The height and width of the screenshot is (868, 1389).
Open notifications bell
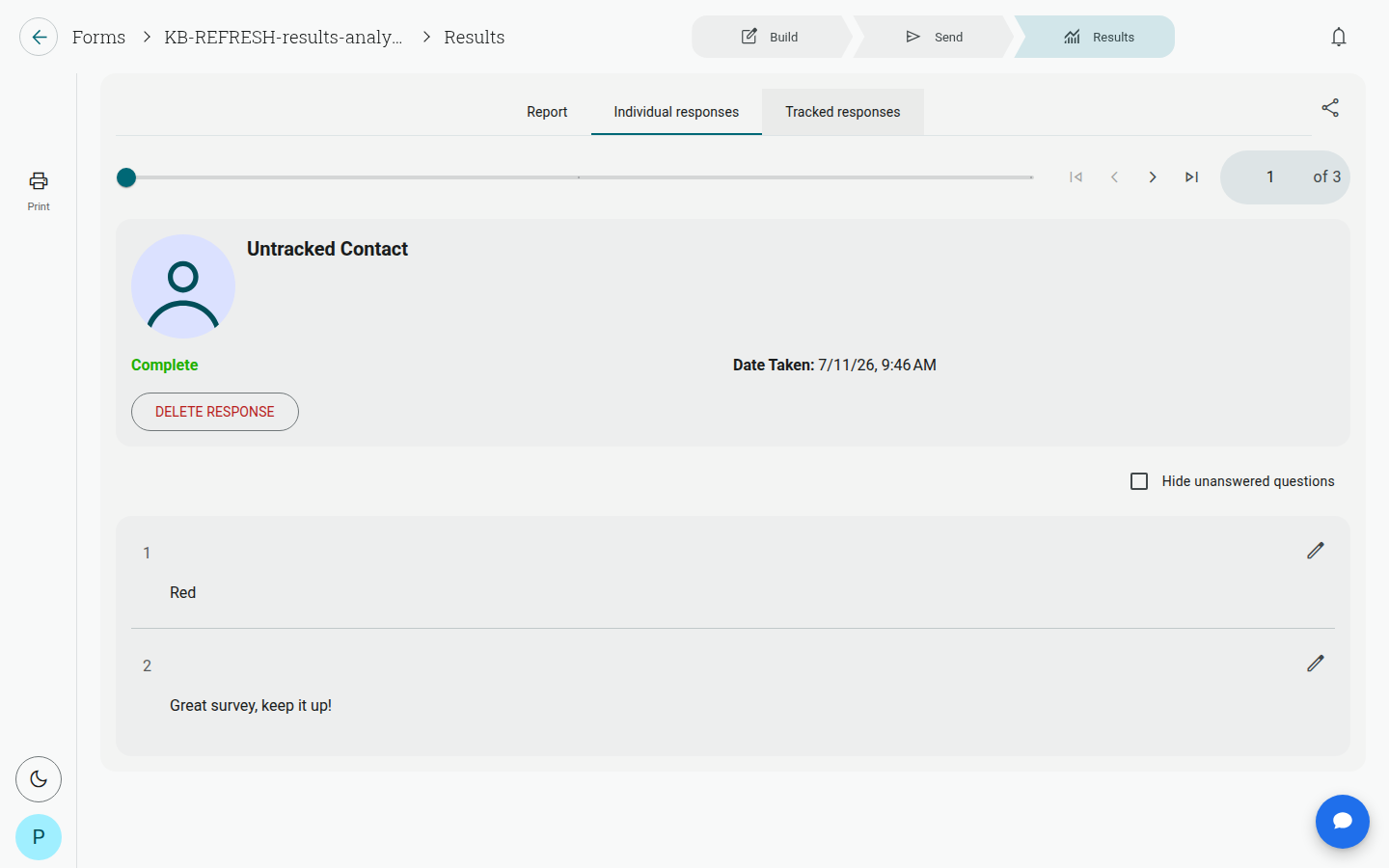(1339, 37)
